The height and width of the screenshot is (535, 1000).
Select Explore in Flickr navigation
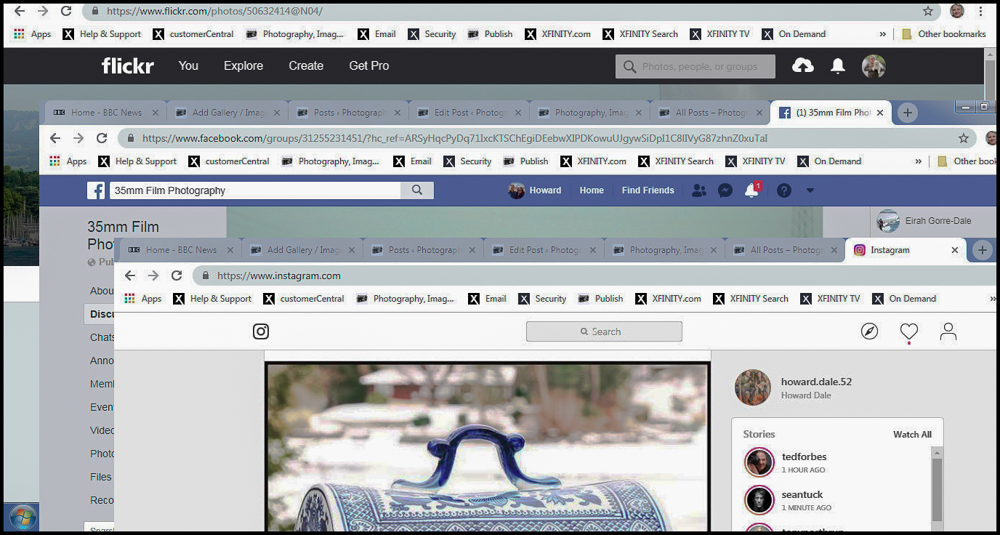[x=243, y=66]
